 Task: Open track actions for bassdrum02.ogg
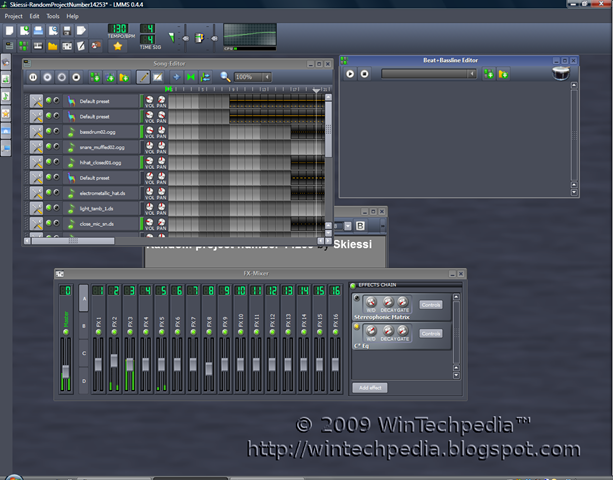(x=36, y=132)
